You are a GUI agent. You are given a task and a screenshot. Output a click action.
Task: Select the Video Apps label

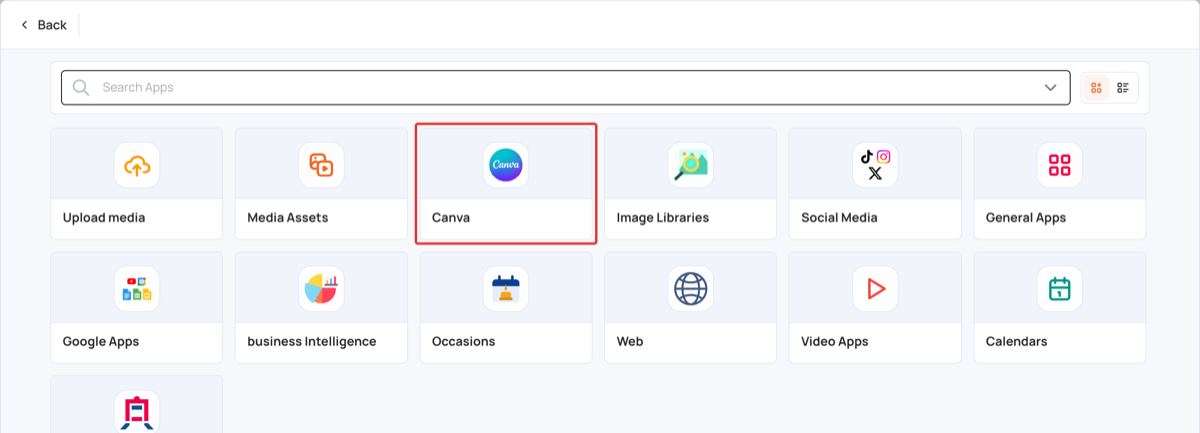[835, 341]
